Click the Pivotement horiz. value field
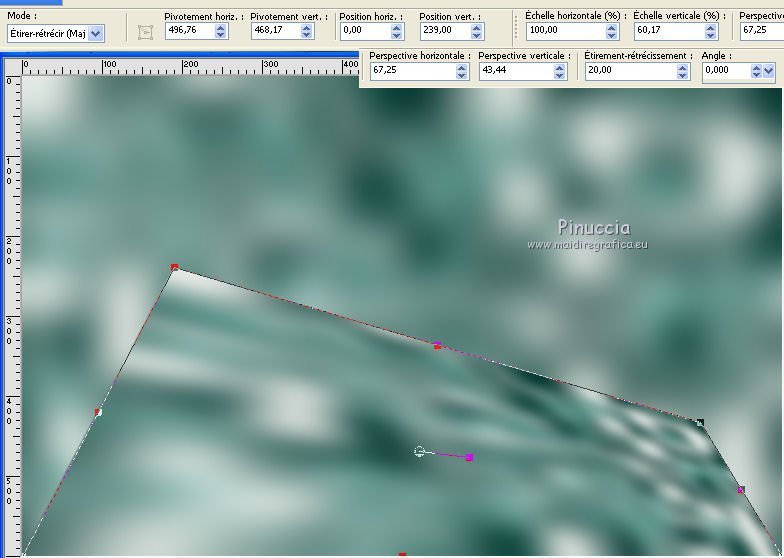Image resolution: width=784 pixels, height=558 pixels. (x=188, y=31)
